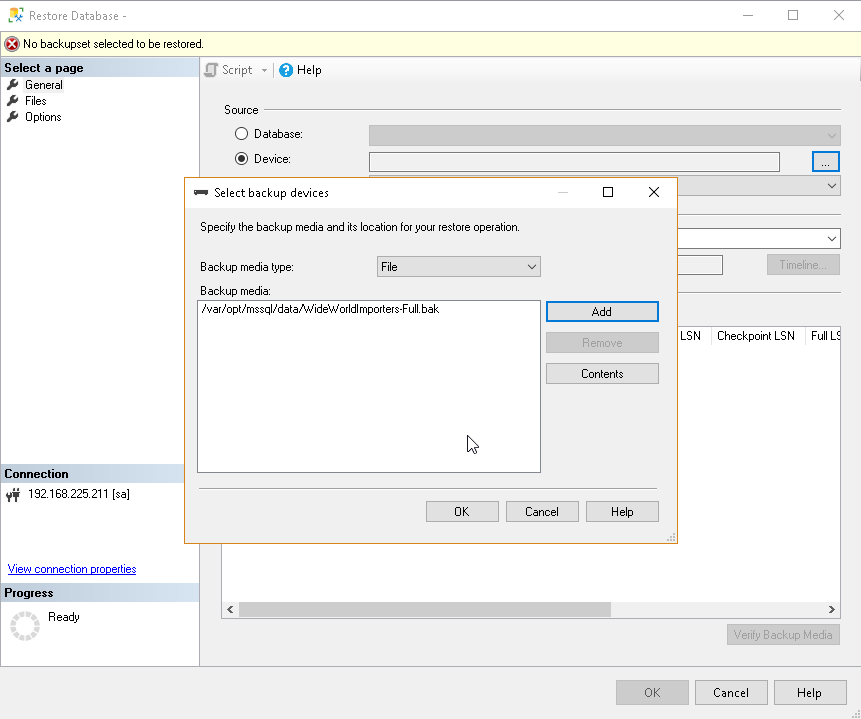Open Help in Select backup devices dialog
Viewport: 861px width, 719px height.
pyautogui.click(x=622, y=512)
